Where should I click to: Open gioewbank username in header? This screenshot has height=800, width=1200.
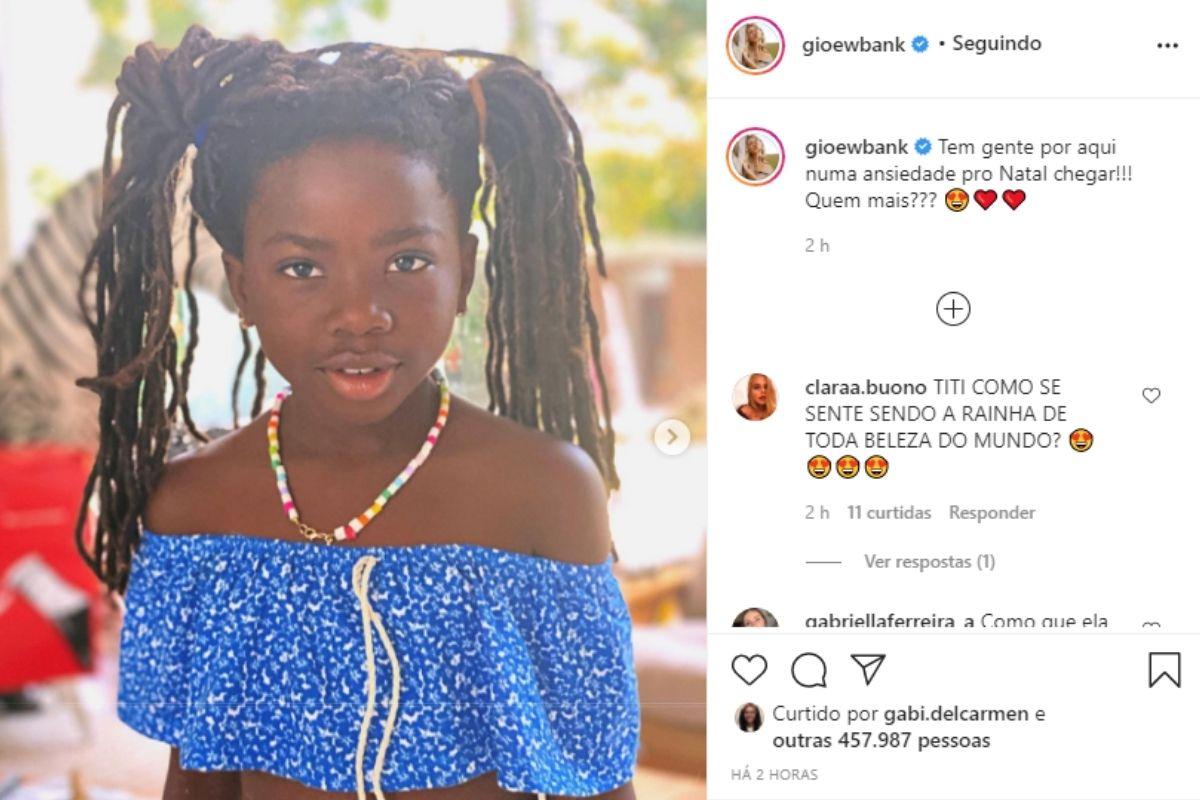[855, 45]
